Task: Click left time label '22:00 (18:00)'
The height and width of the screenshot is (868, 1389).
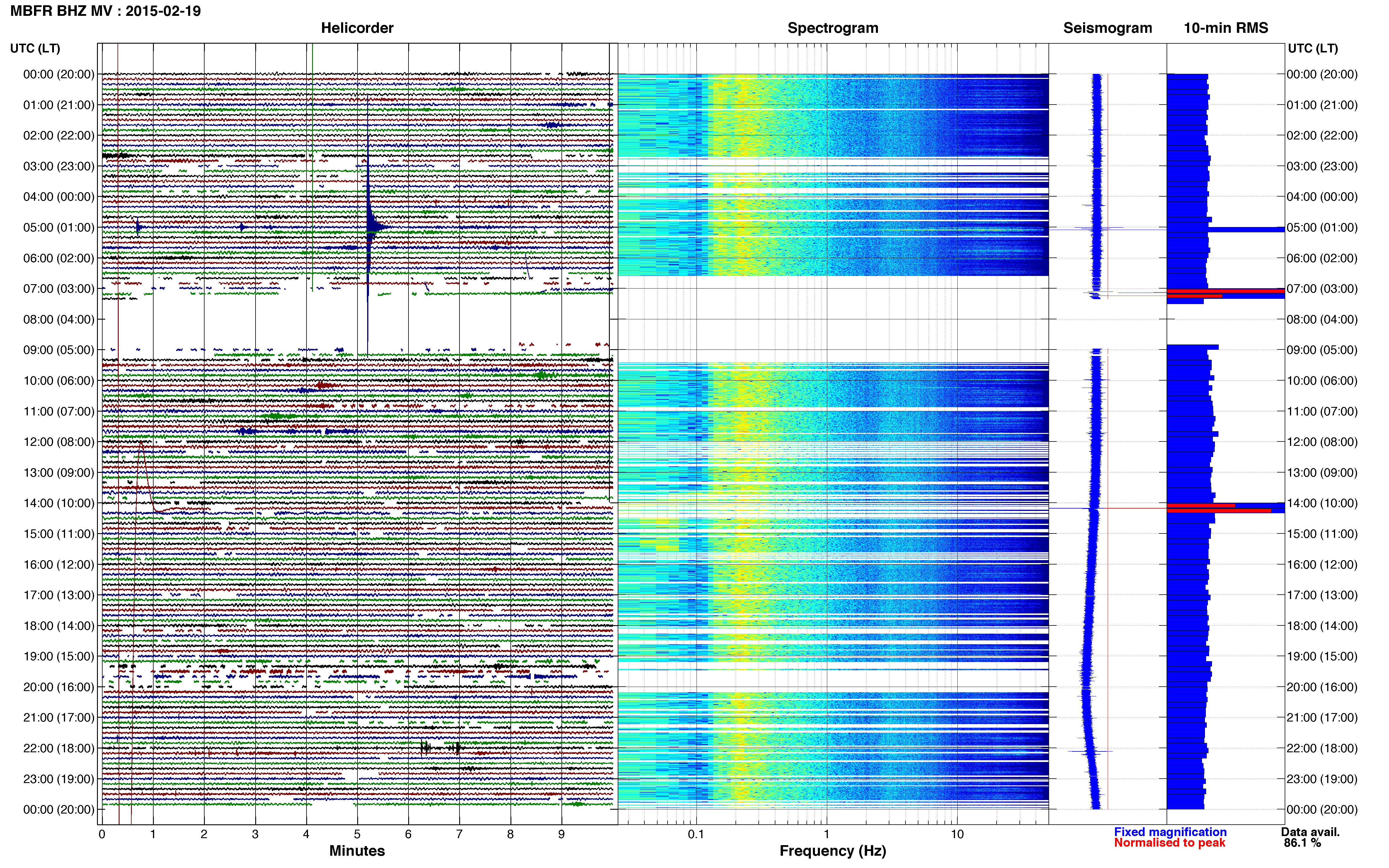Action: pos(59,748)
